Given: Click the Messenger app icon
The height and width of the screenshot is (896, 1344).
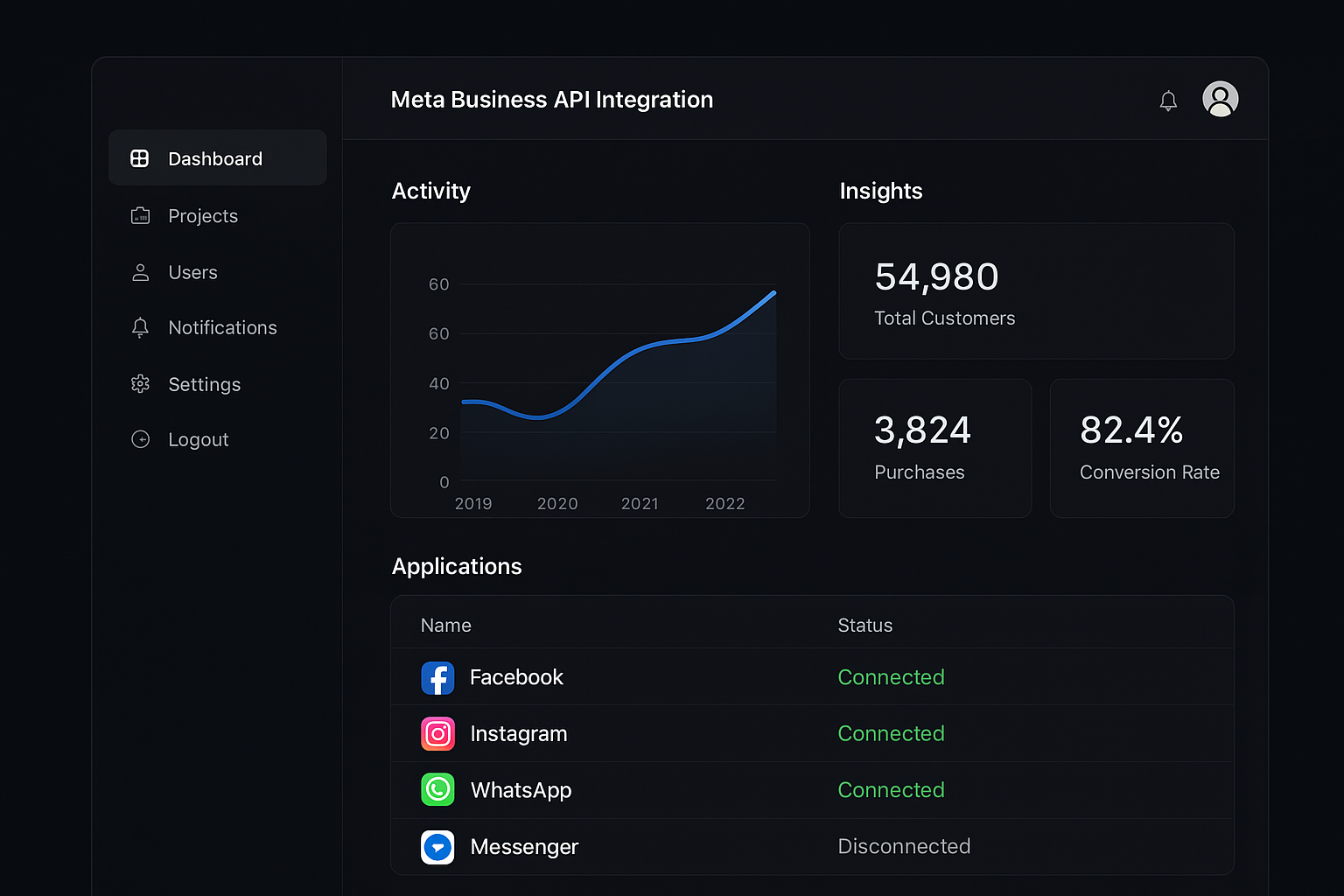Looking at the screenshot, I should pyautogui.click(x=437, y=847).
